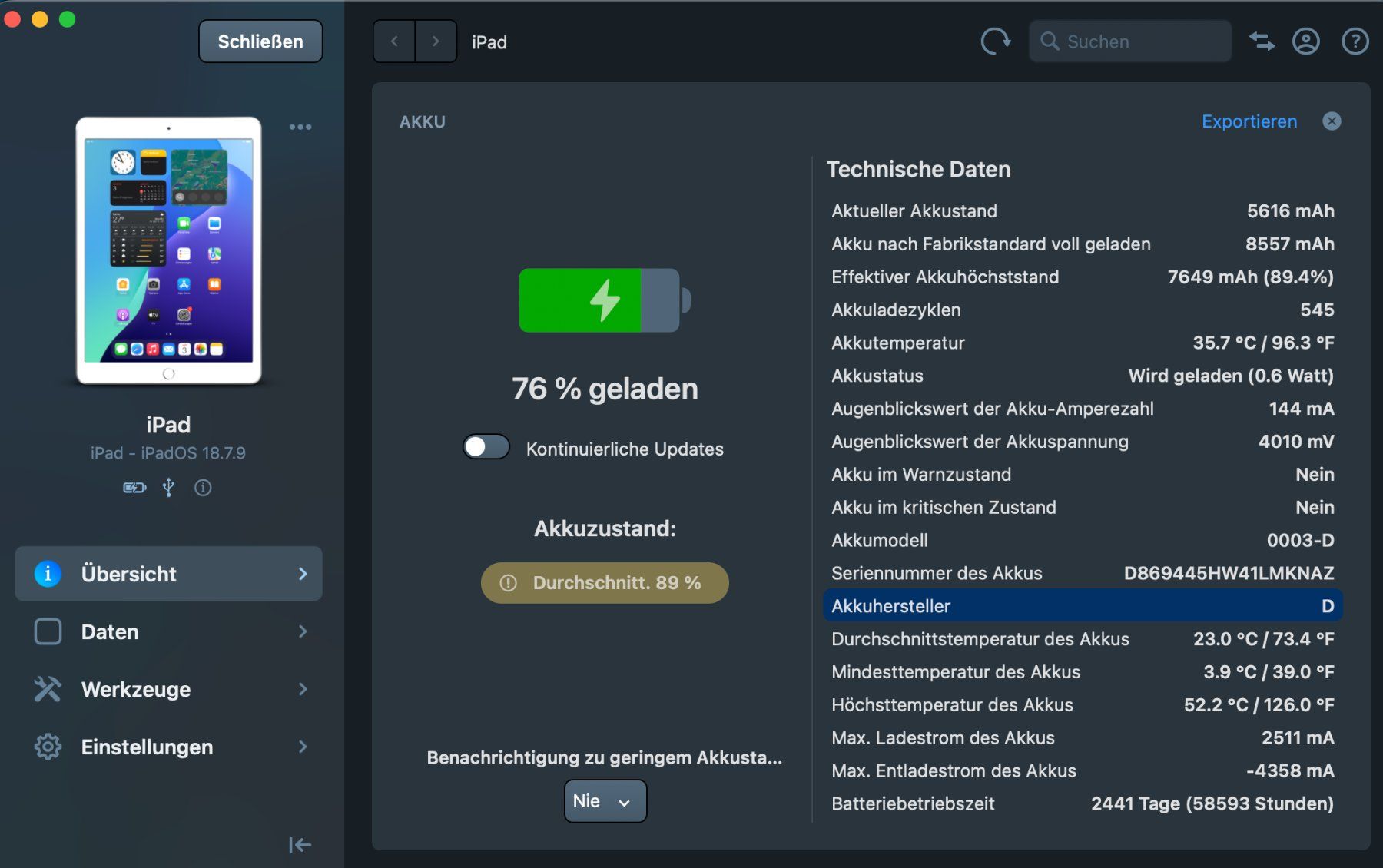This screenshot has width=1383, height=868.
Task: Expand the Übersicht chevron
Action: pos(303,574)
